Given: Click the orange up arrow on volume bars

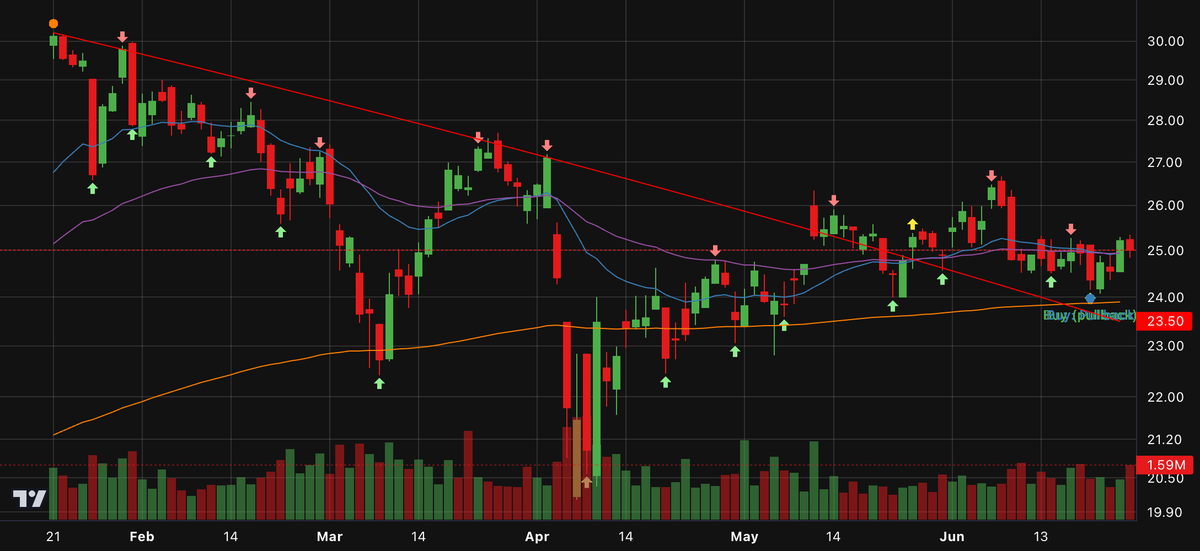Looking at the screenshot, I should click(x=586, y=481).
